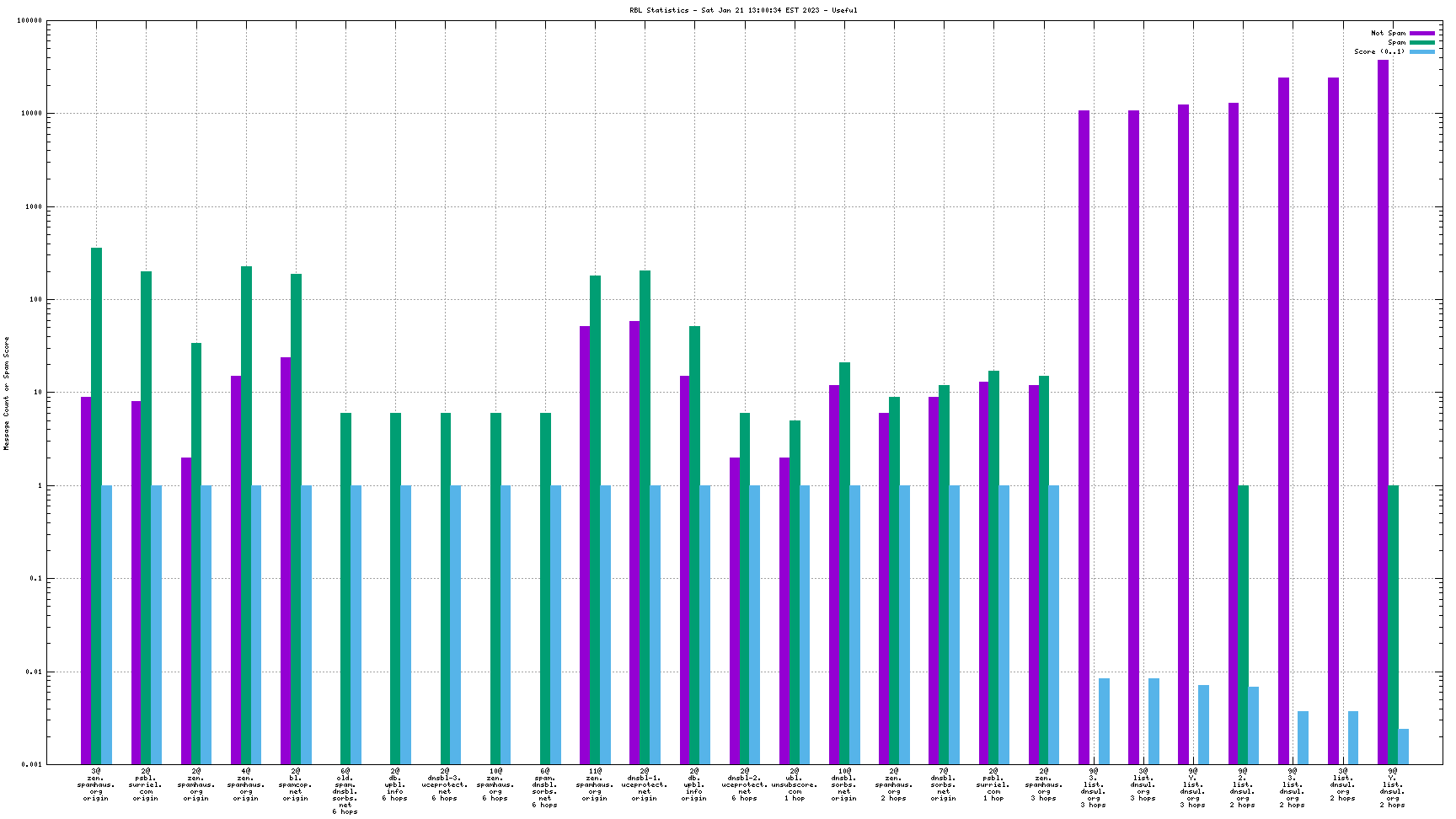Click the psbl.surriel.com 1 hop axis label
This screenshot has height=819, width=1456.
coord(993,784)
